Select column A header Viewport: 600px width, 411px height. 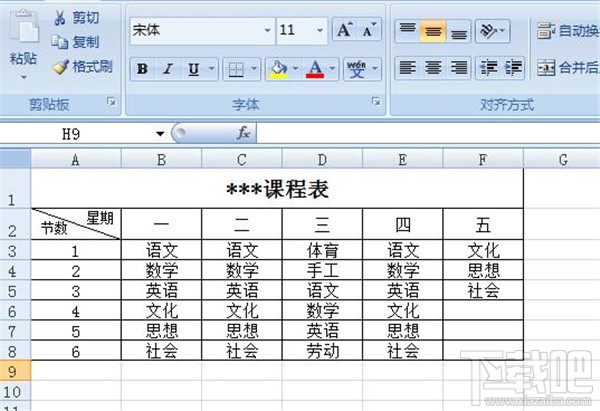pyautogui.click(x=76, y=160)
